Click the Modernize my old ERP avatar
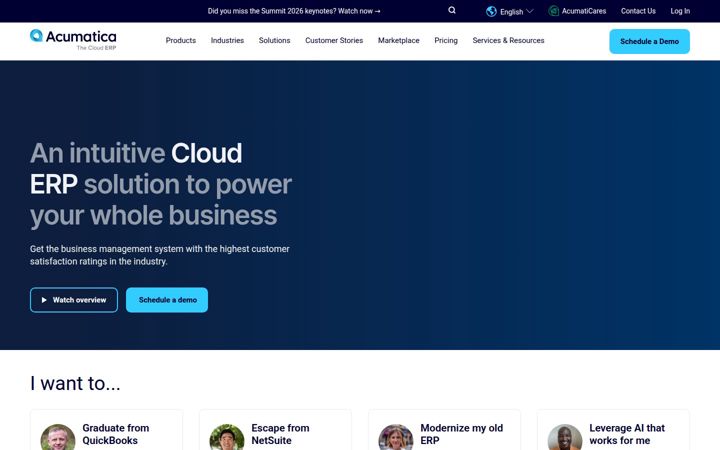 396,437
